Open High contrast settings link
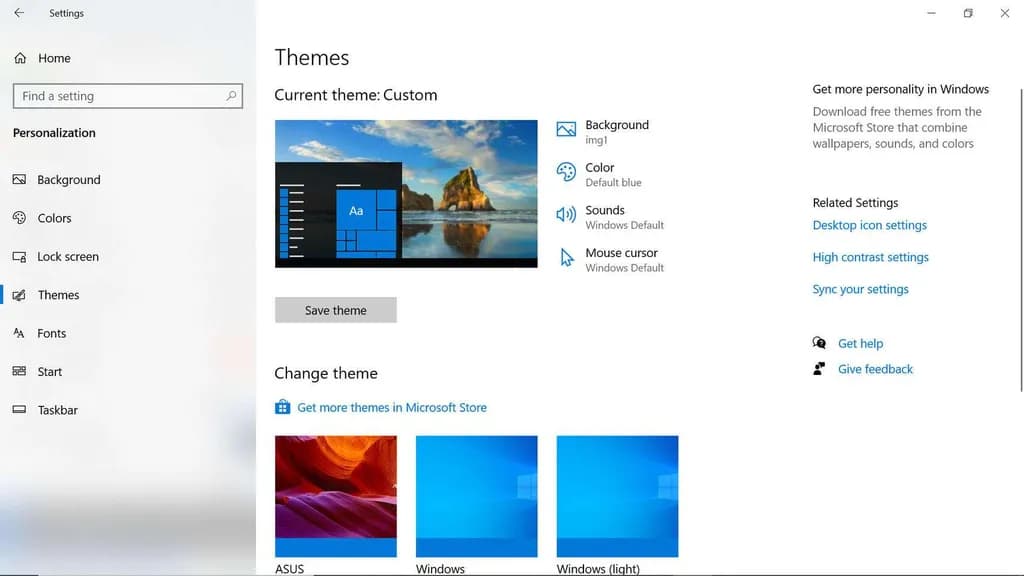Screen dimensions: 1024x576 point(870,257)
